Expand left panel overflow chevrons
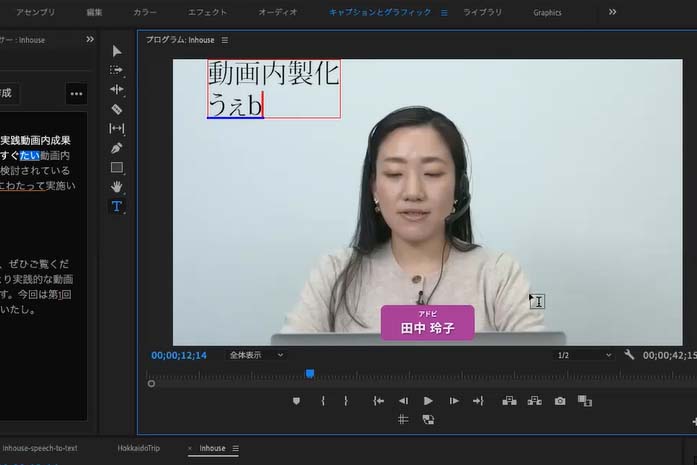The height and width of the screenshot is (465, 697). coord(90,40)
